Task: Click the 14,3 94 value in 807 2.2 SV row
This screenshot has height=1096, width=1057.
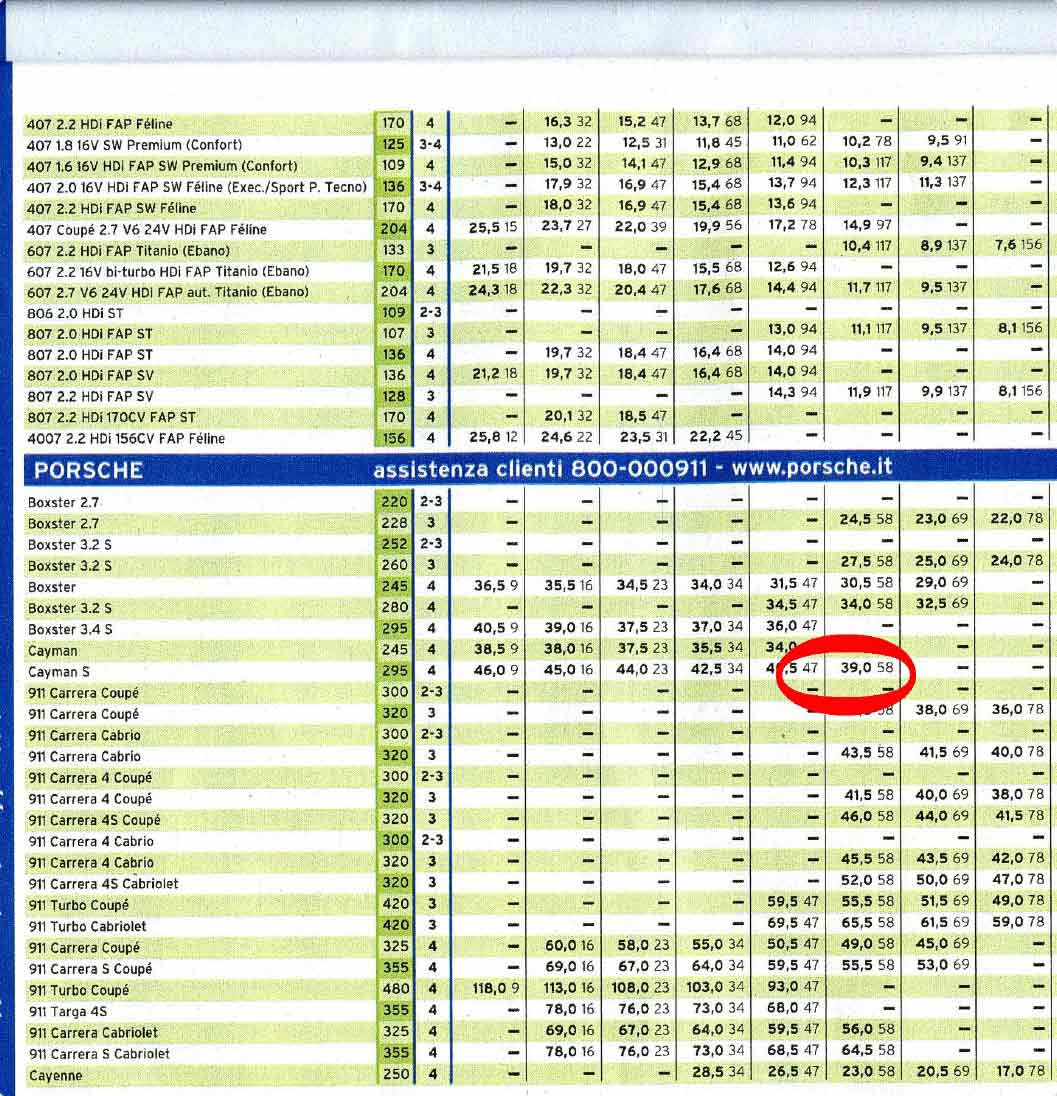Action: [x=792, y=392]
